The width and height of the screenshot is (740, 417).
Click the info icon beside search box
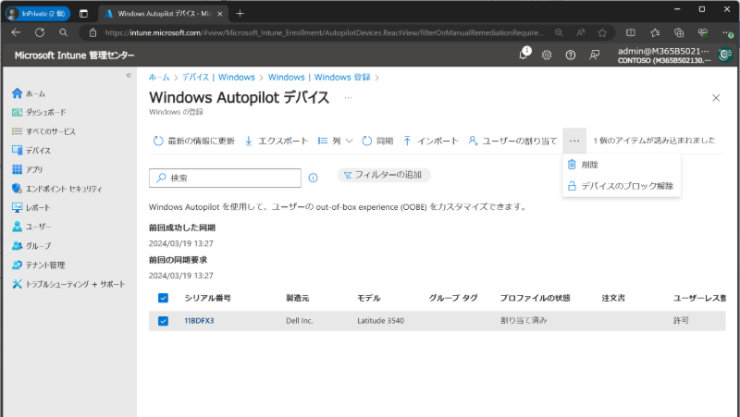(313, 178)
